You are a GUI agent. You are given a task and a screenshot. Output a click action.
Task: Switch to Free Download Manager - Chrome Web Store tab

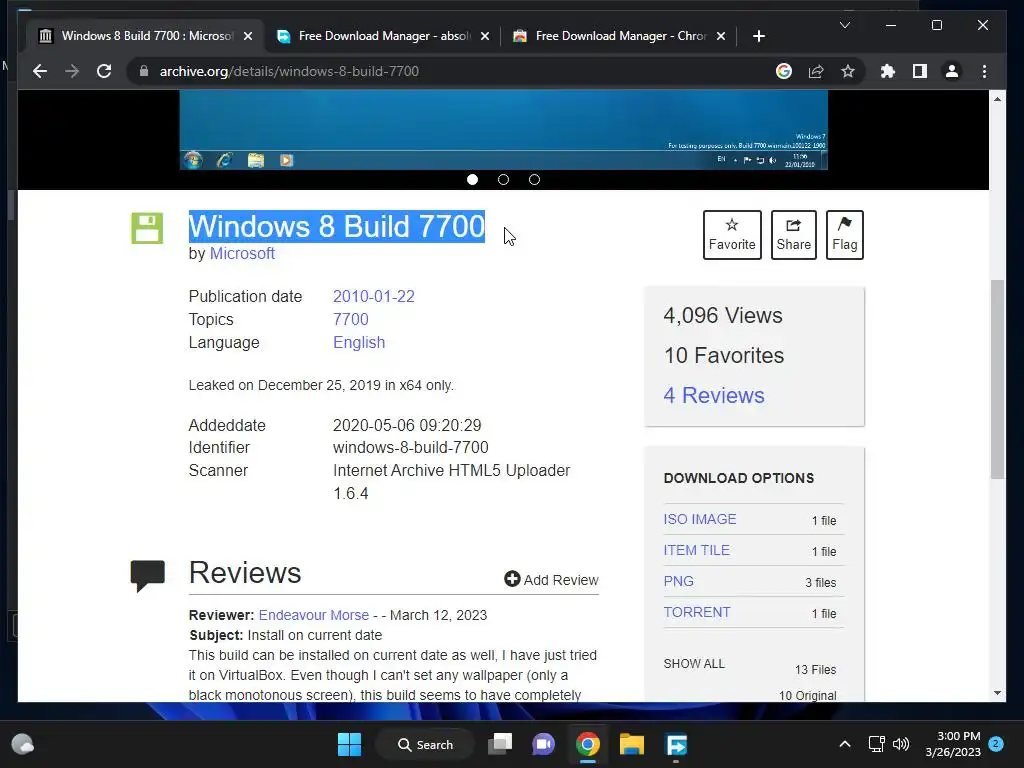point(618,36)
